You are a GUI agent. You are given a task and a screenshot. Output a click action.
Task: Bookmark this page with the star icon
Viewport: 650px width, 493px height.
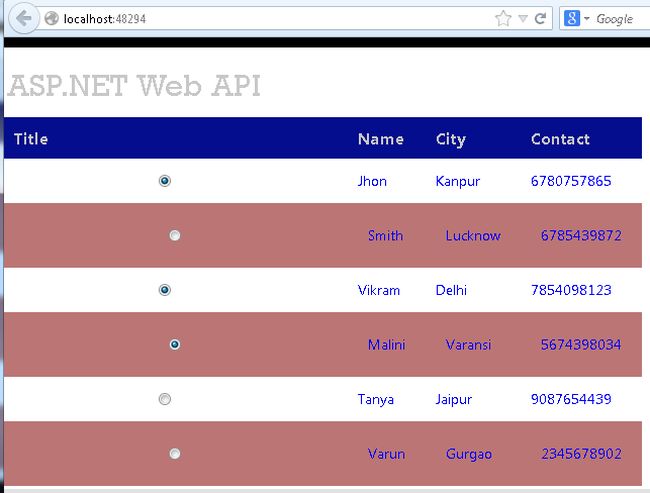point(503,18)
